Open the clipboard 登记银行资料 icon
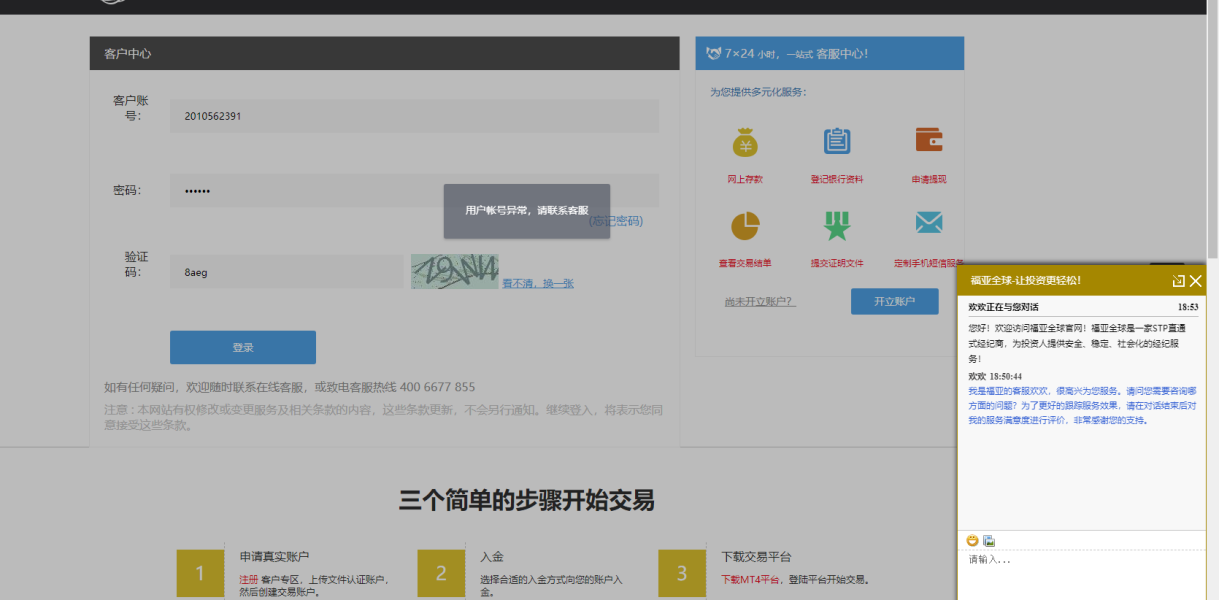This screenshot has width=1219, height=600. tap(837, 142)
